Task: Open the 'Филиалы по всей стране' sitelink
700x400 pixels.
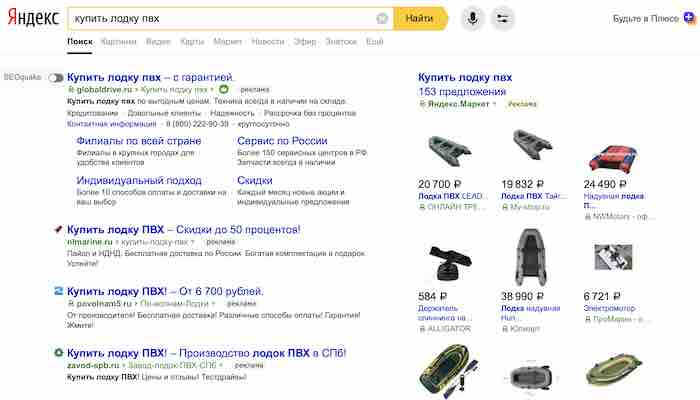Action: [x=139, y=141]
